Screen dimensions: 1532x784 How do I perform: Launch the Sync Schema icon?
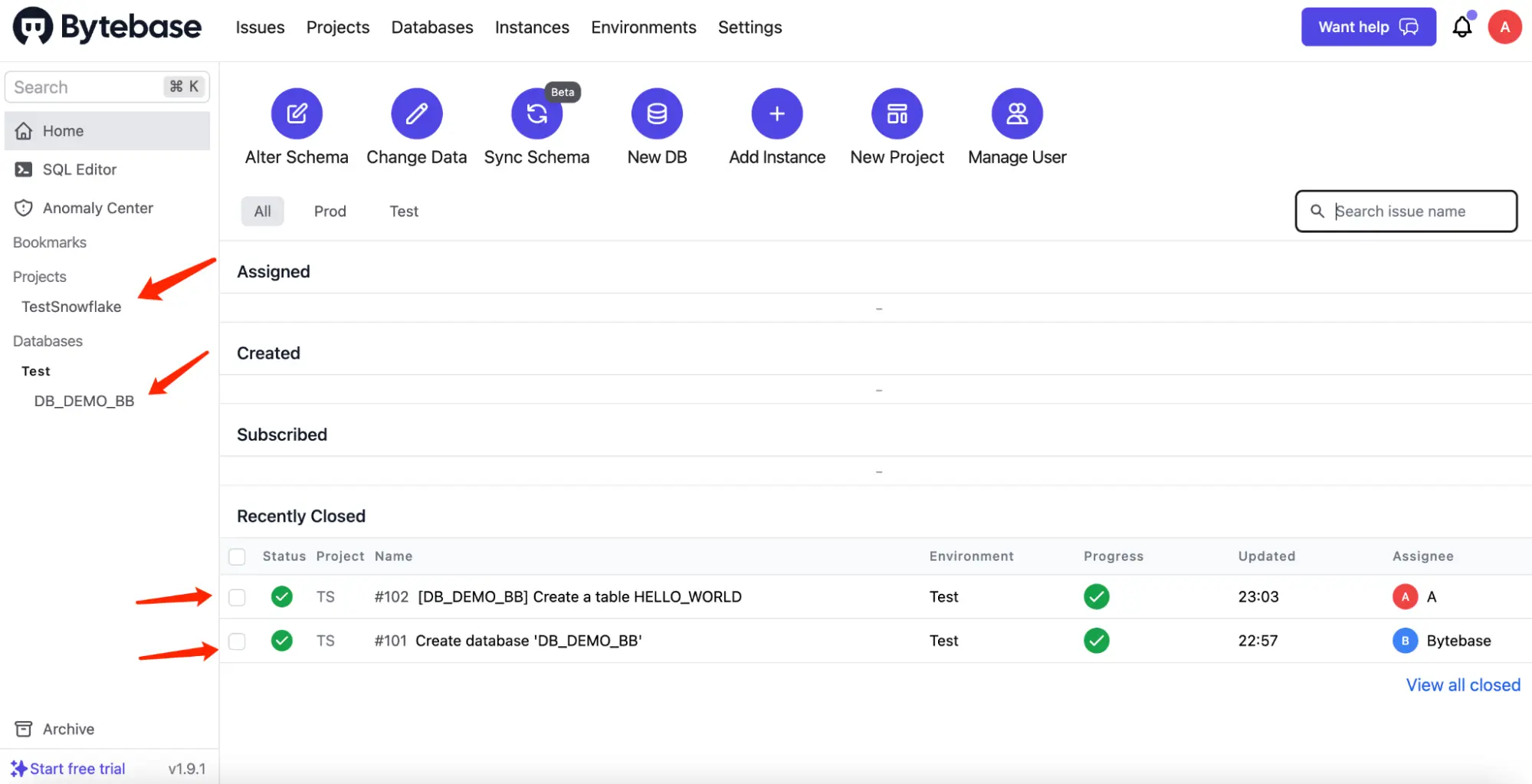(536, 113)
